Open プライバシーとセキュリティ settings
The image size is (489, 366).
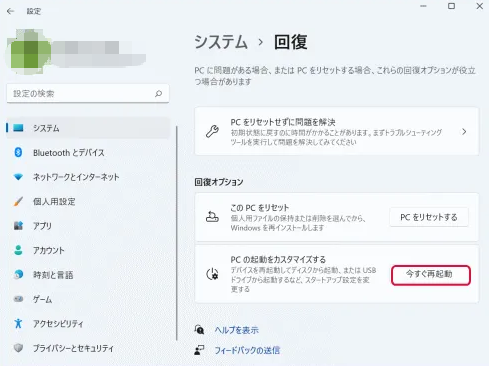click(88, 348)
